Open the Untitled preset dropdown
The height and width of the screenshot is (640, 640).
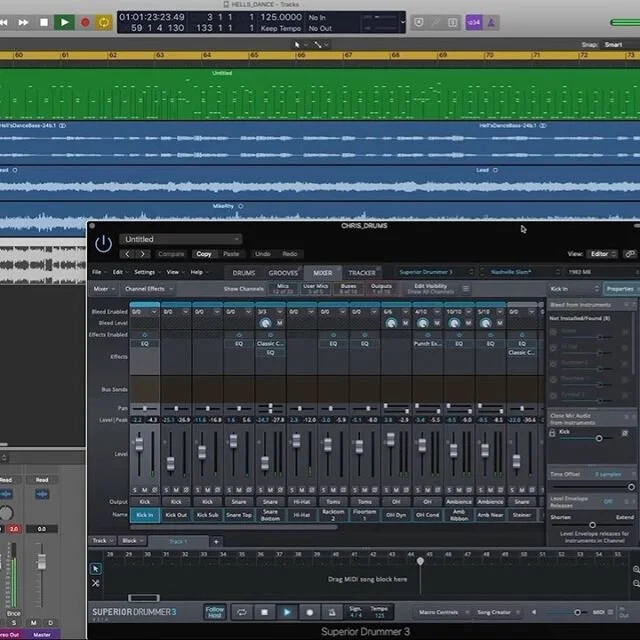[181, 239]
